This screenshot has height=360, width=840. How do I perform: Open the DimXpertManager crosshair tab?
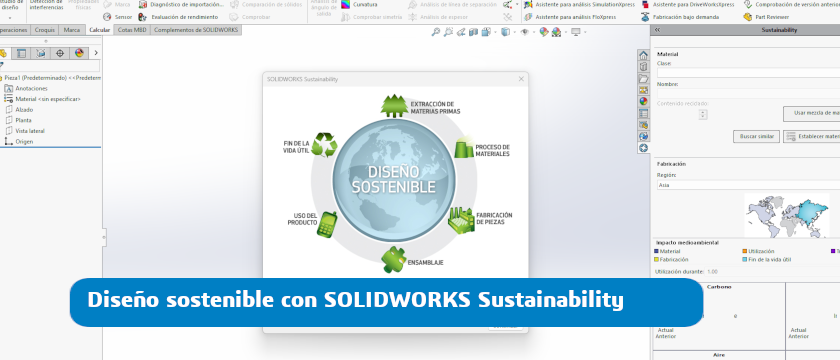point(59,53)
